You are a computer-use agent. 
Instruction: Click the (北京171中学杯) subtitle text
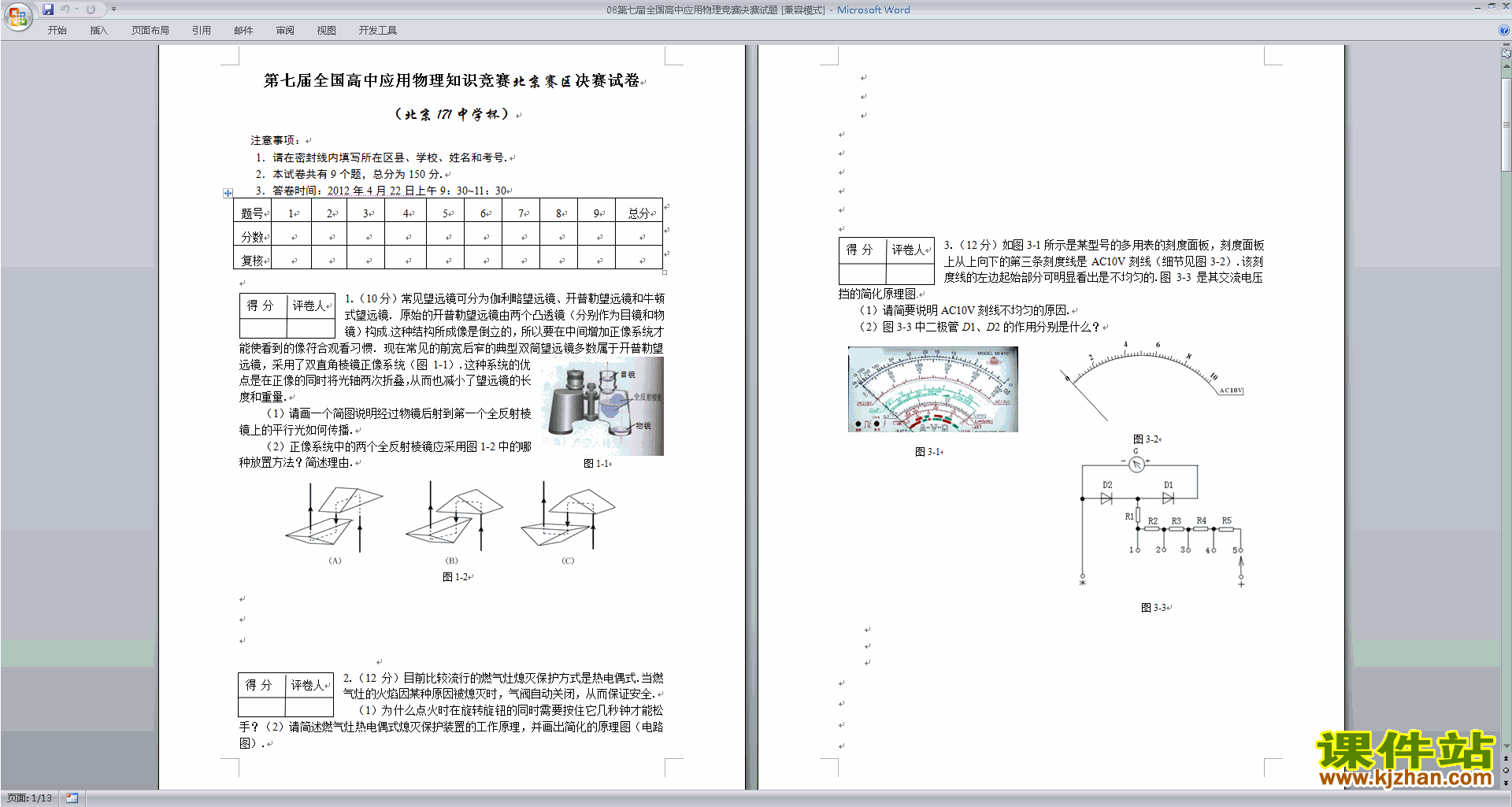451,114
